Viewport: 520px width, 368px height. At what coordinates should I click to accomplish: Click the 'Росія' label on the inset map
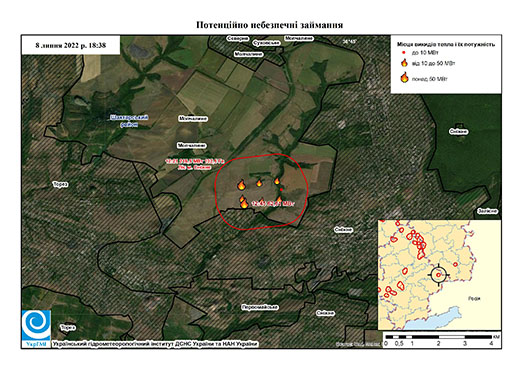pos(474,299)
